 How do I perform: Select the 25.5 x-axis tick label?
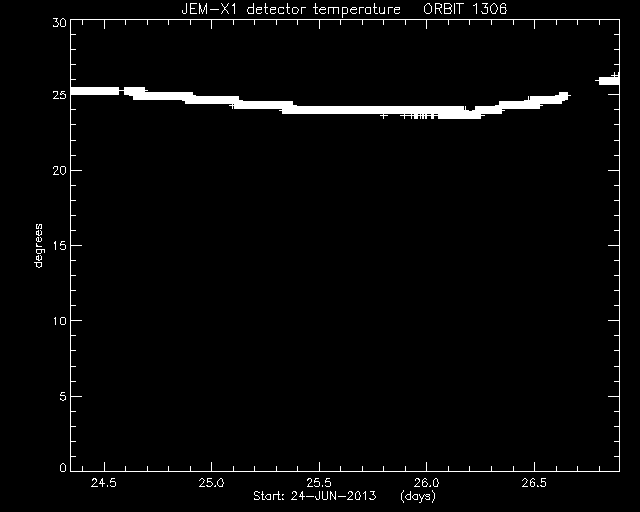(x=319, y=483)
